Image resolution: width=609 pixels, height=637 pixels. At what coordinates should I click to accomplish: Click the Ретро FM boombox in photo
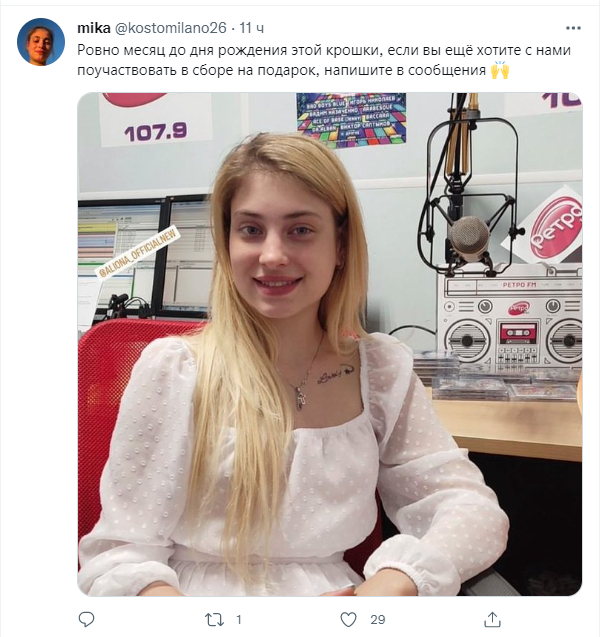(x=510, y=323)
